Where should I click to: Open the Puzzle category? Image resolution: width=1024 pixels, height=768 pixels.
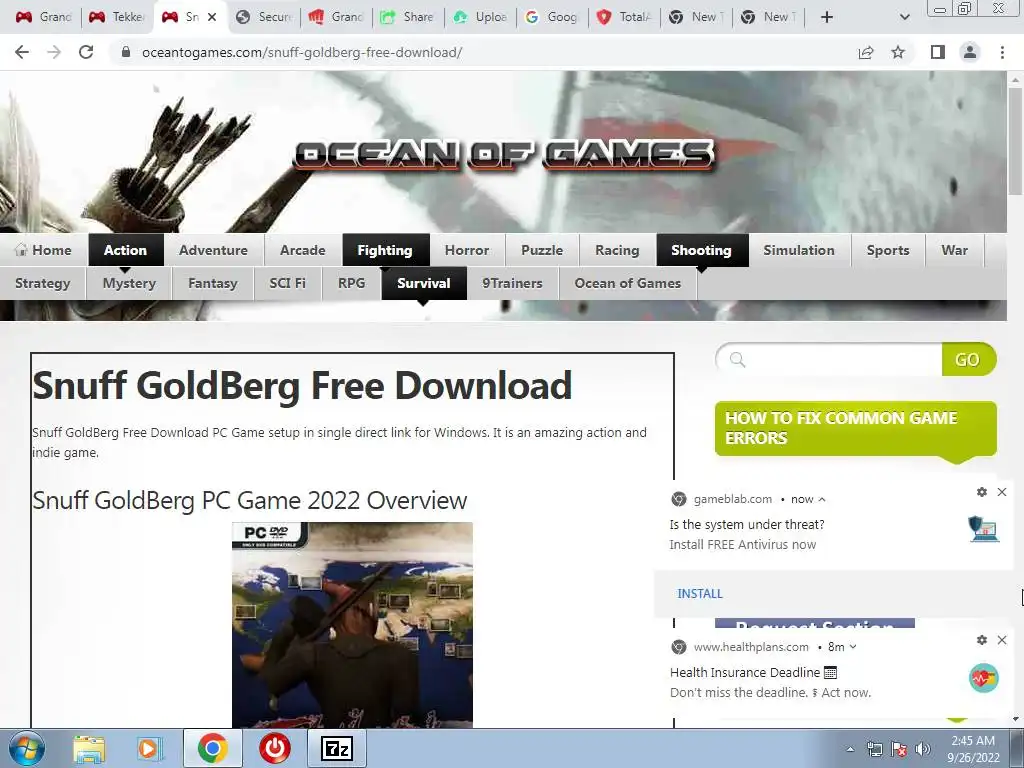pos(542,250)
